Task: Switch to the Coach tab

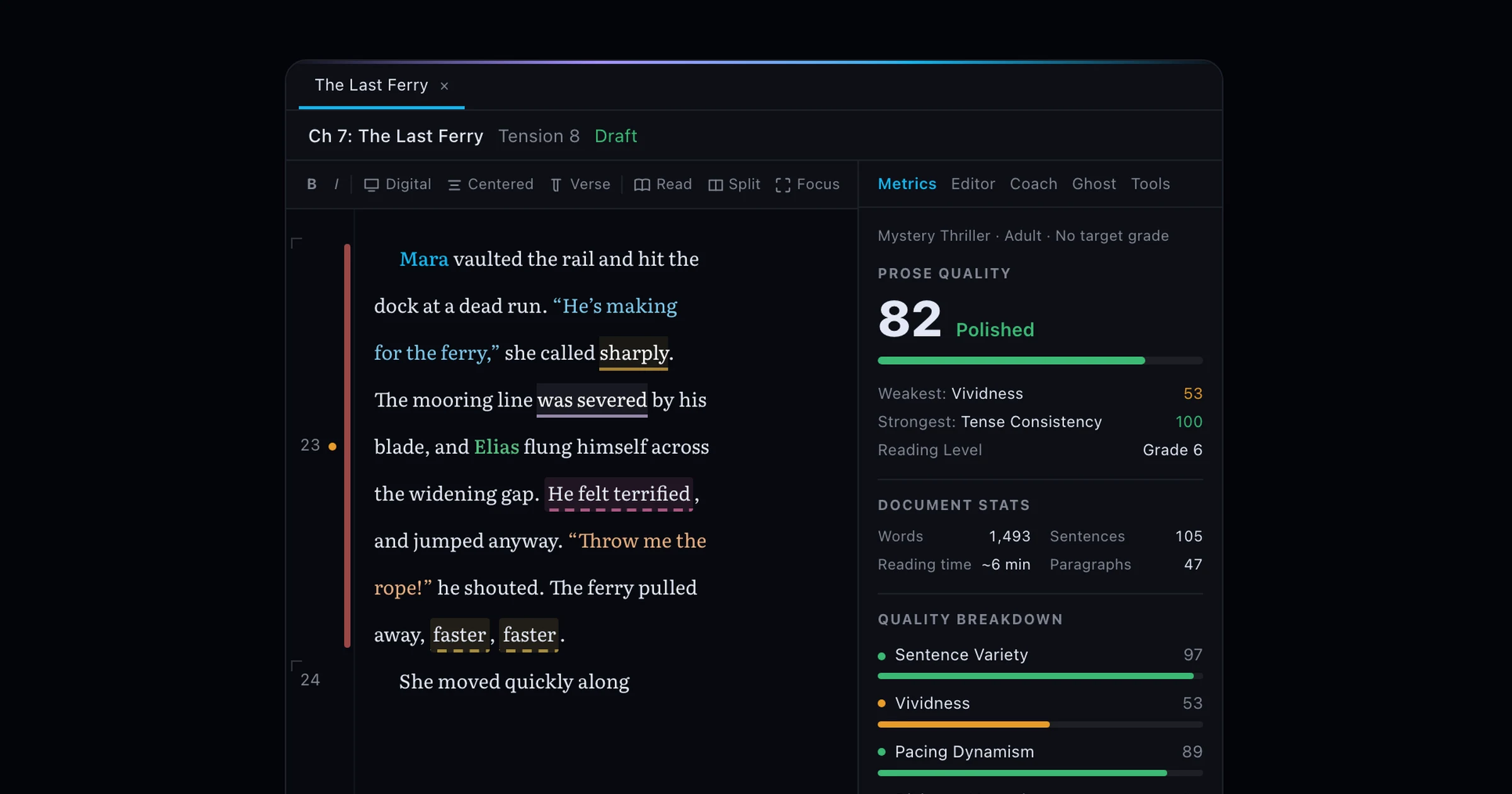Action: click(1033, 183)
